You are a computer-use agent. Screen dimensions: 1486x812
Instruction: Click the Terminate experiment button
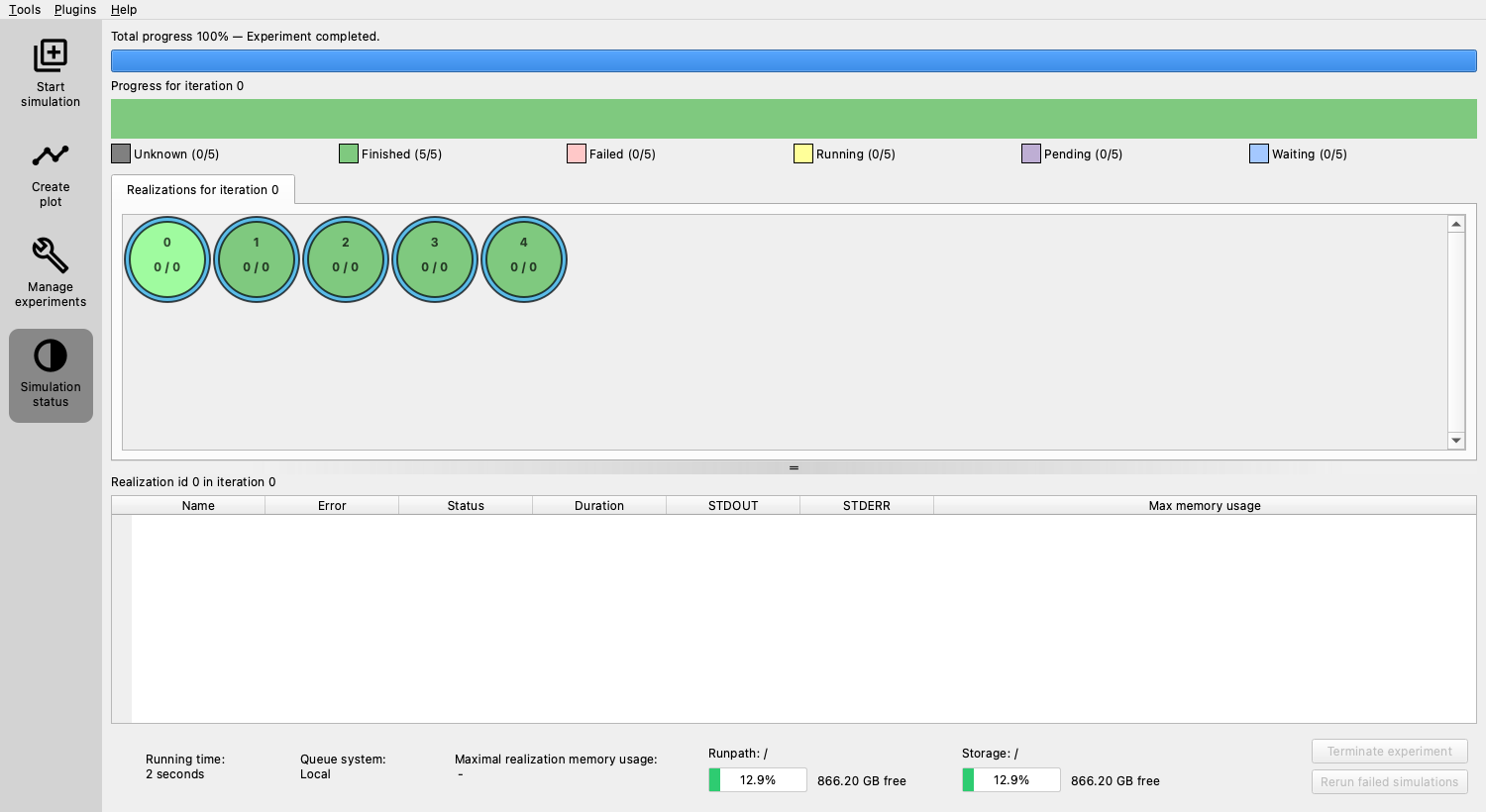click(x=1390, y=752)
